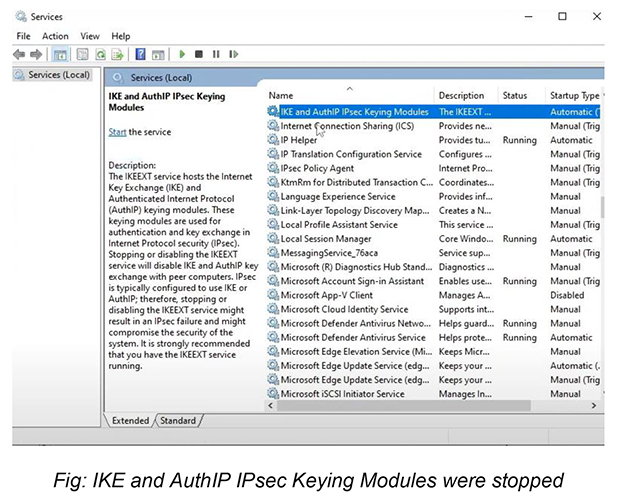Viewport: 617px width, 498px height.
Task: Click gear icon beside Microsoft Cloud Identity Service
Action: (x=273, y=309)
